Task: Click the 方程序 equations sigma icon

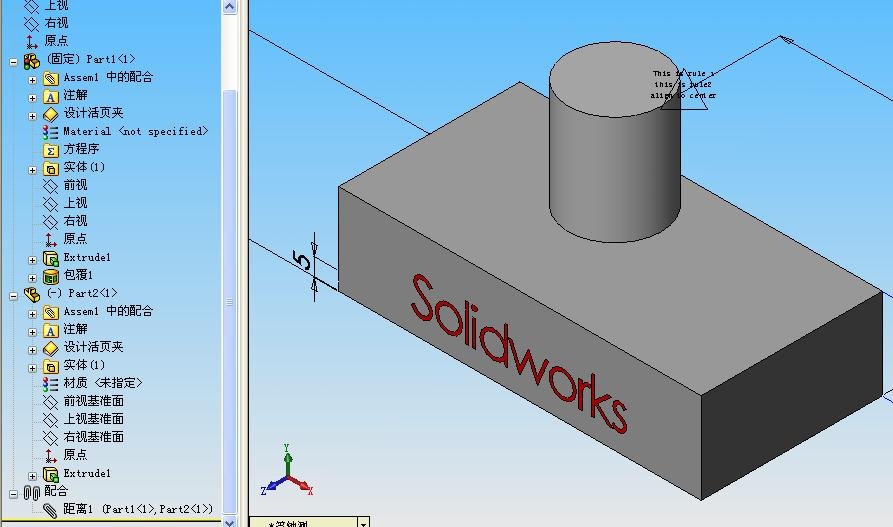Action: click(x=51, y=150)
